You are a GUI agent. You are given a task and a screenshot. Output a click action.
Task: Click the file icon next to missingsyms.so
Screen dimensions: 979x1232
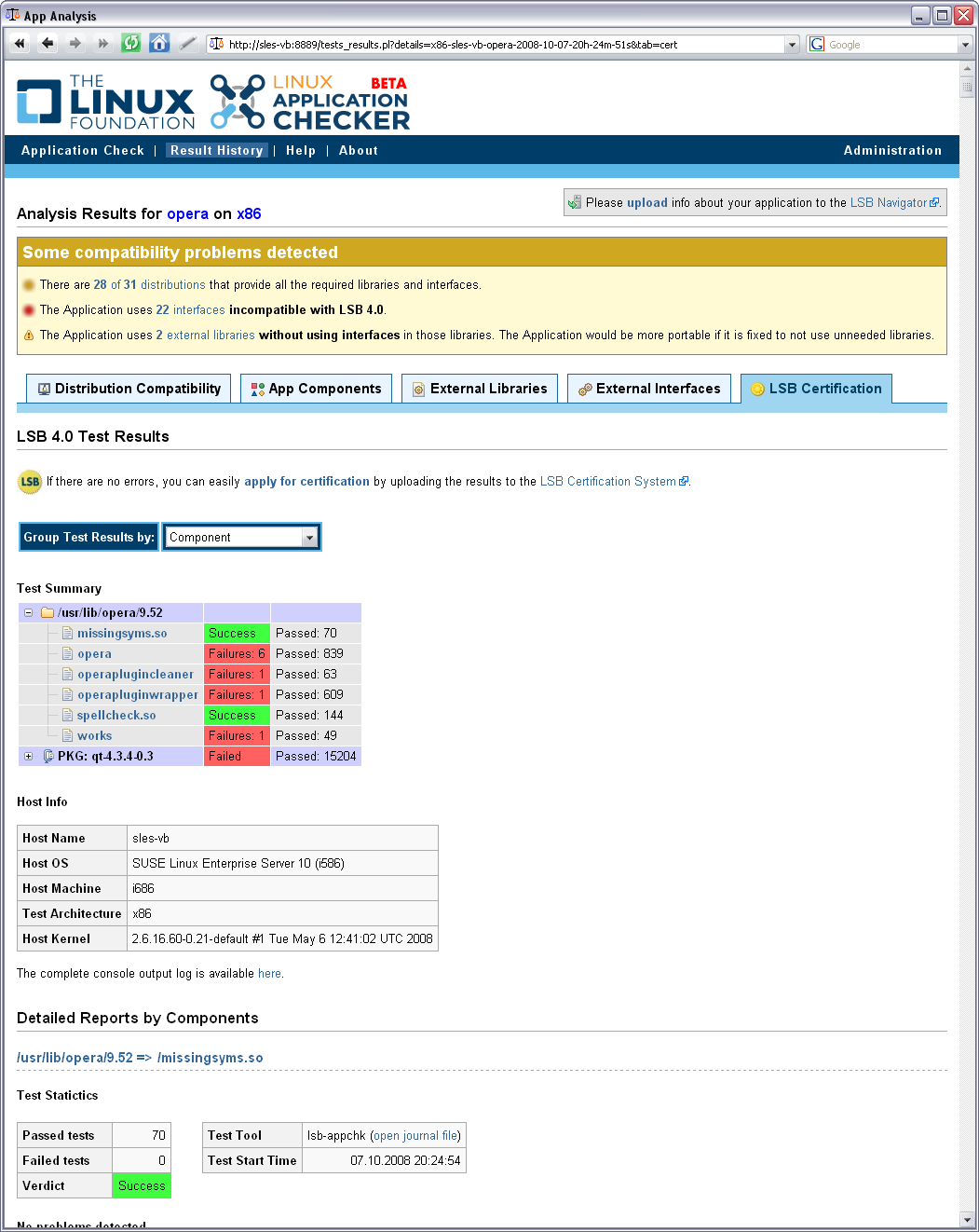coord(67,633)
